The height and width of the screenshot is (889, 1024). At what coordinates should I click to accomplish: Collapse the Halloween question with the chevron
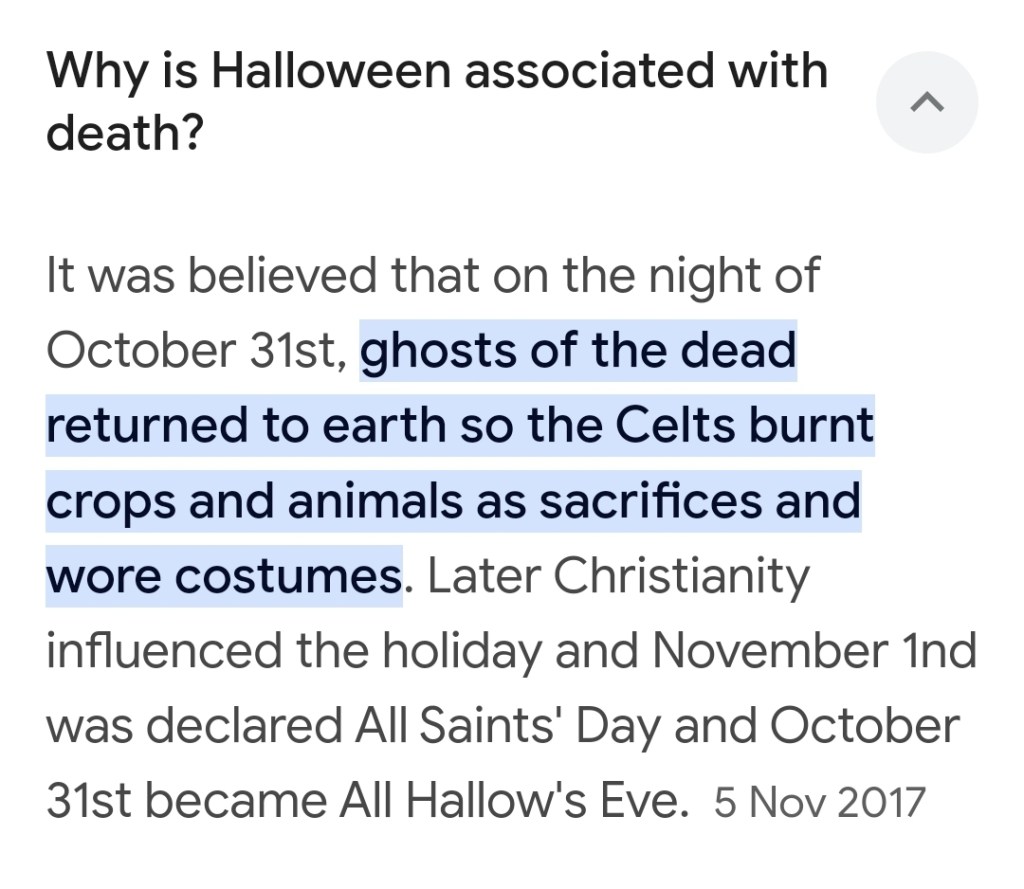pos(926,102)
